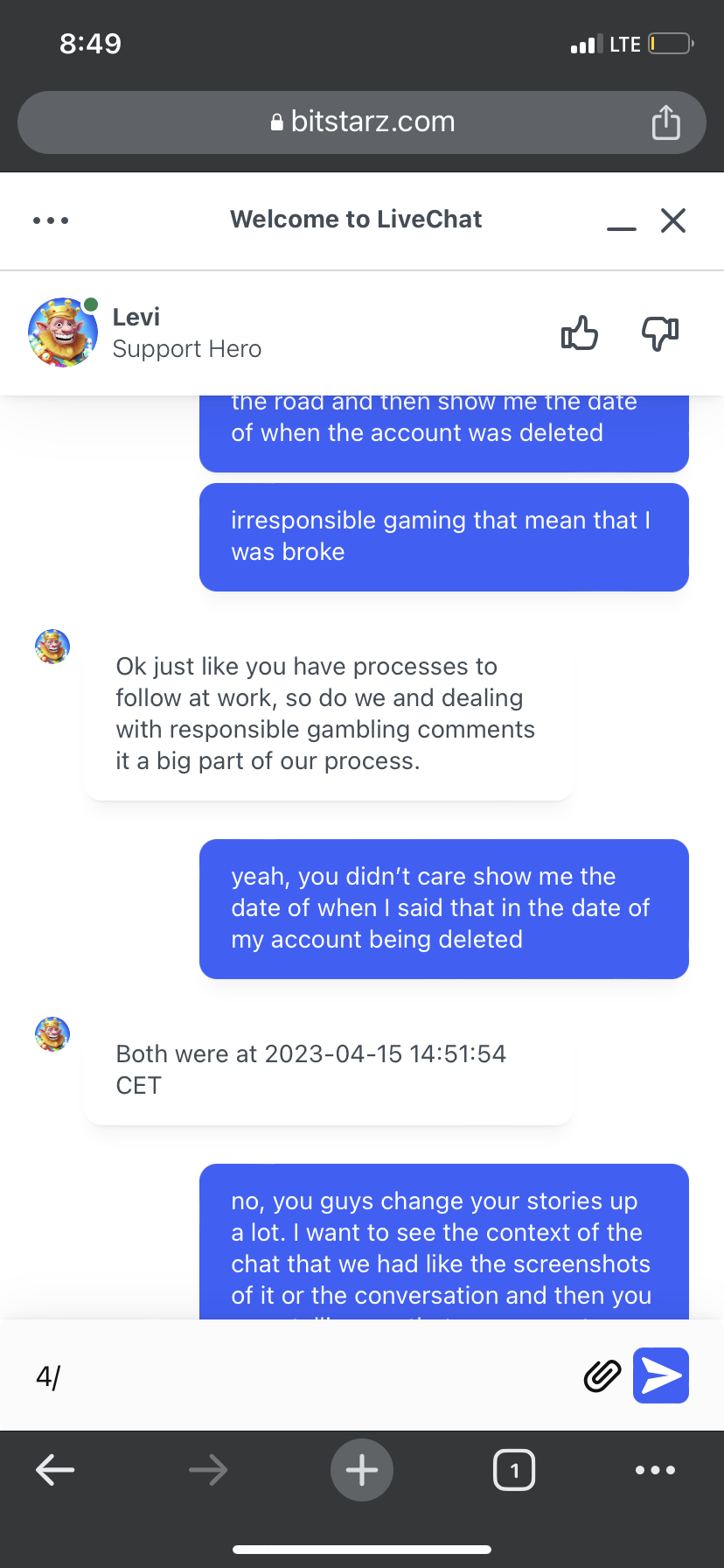
Task: Go back with browser back arrow
Action: click(x=55, y=1470)
